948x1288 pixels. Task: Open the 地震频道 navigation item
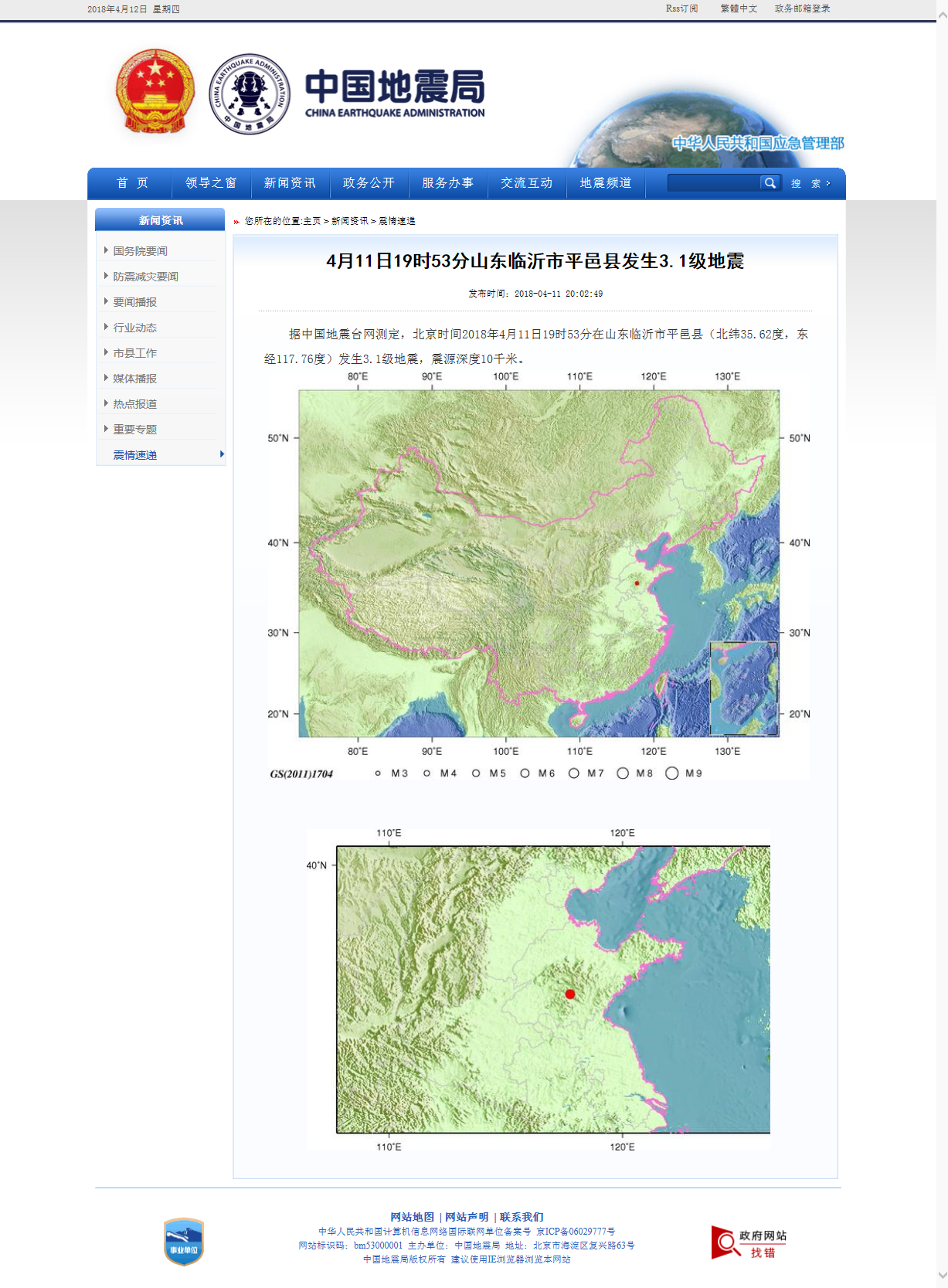tap(606, 183)
